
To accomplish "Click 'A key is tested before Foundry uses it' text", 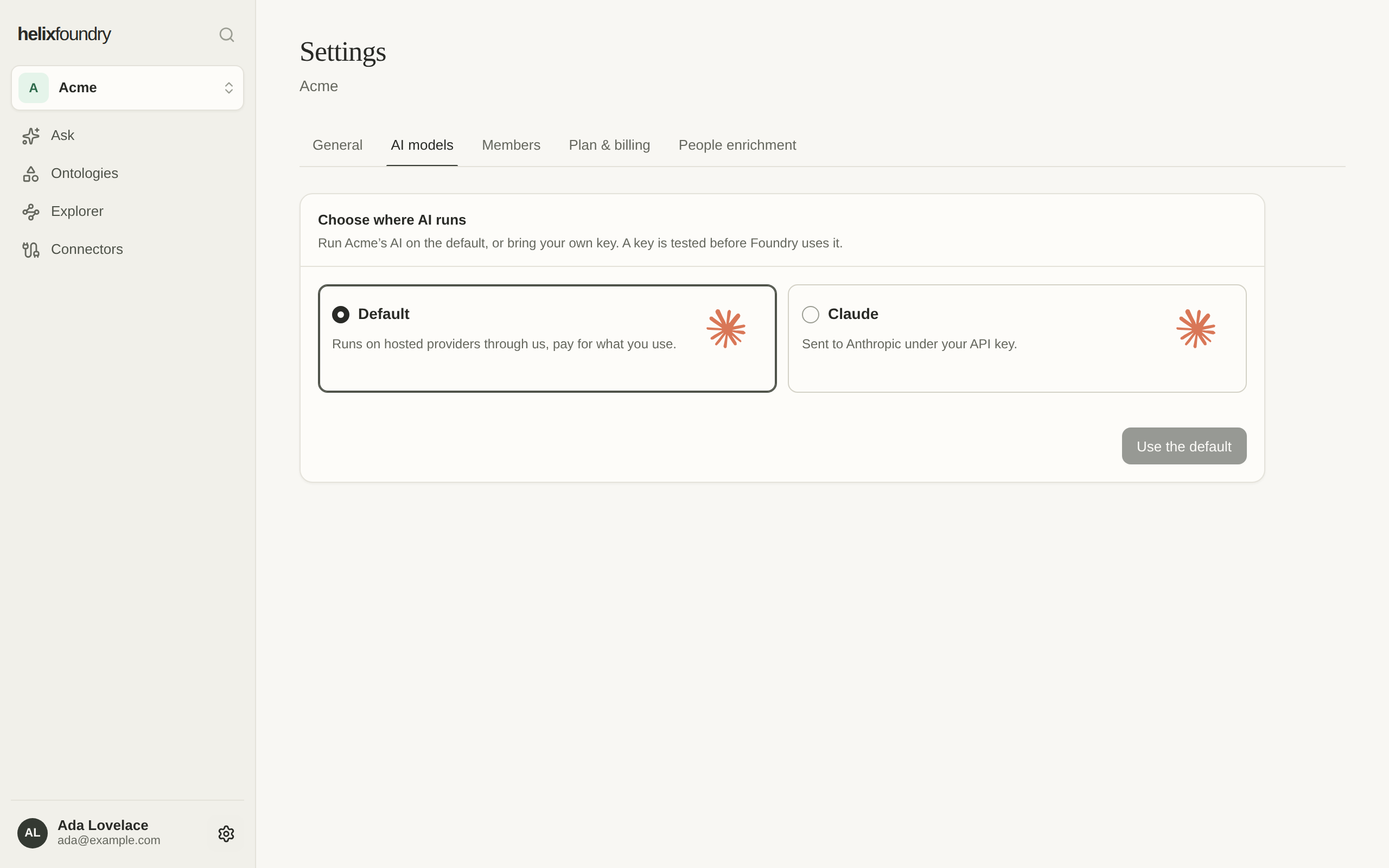I will [732, 243].
